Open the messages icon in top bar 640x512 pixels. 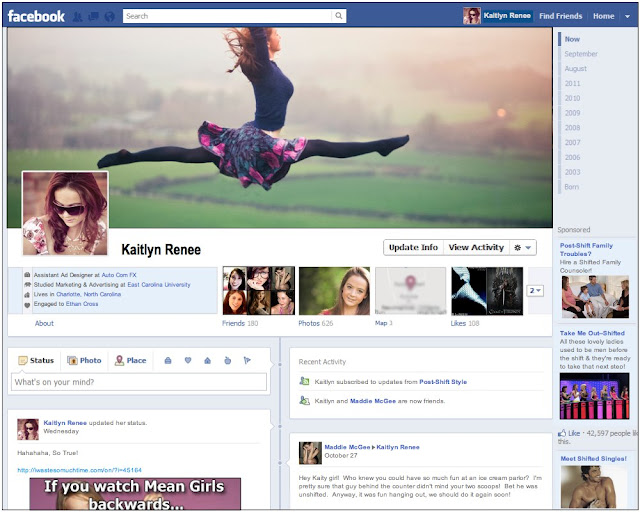coord(93,16)
